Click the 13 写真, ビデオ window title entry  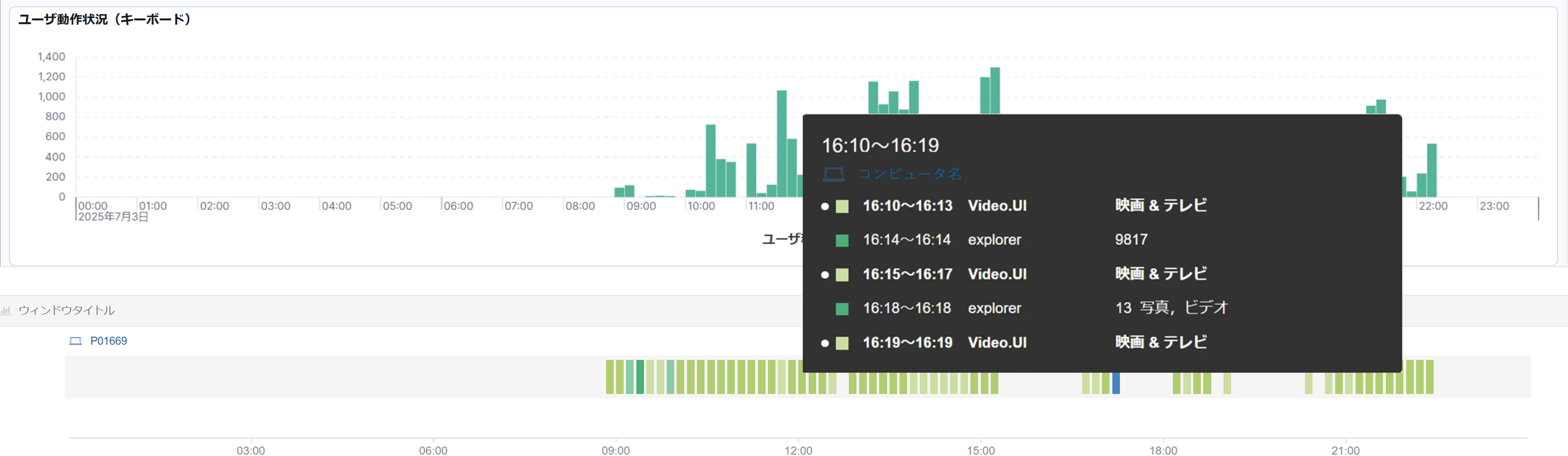point(1171,308)
